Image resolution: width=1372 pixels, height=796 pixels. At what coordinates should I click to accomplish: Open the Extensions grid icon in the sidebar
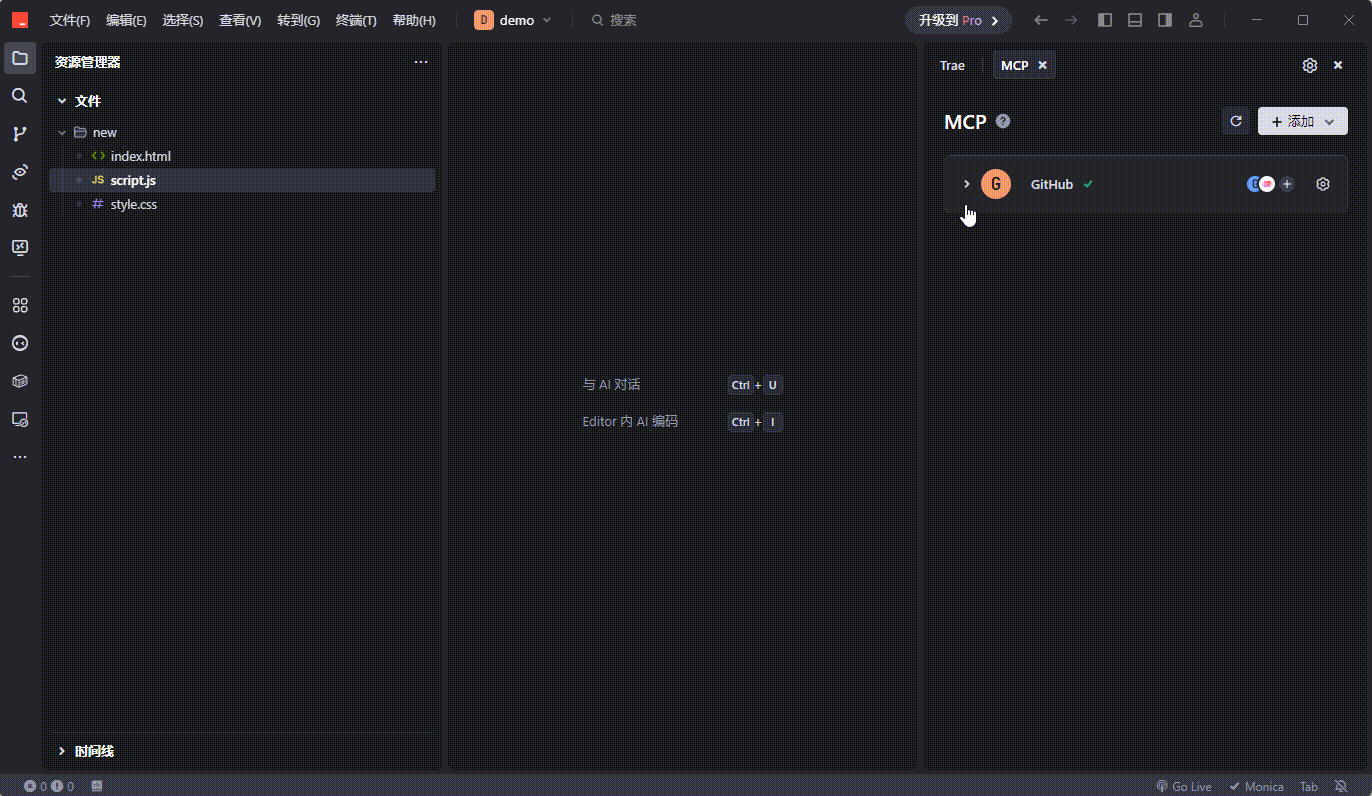pyautogui.click(x=20, y=305)
